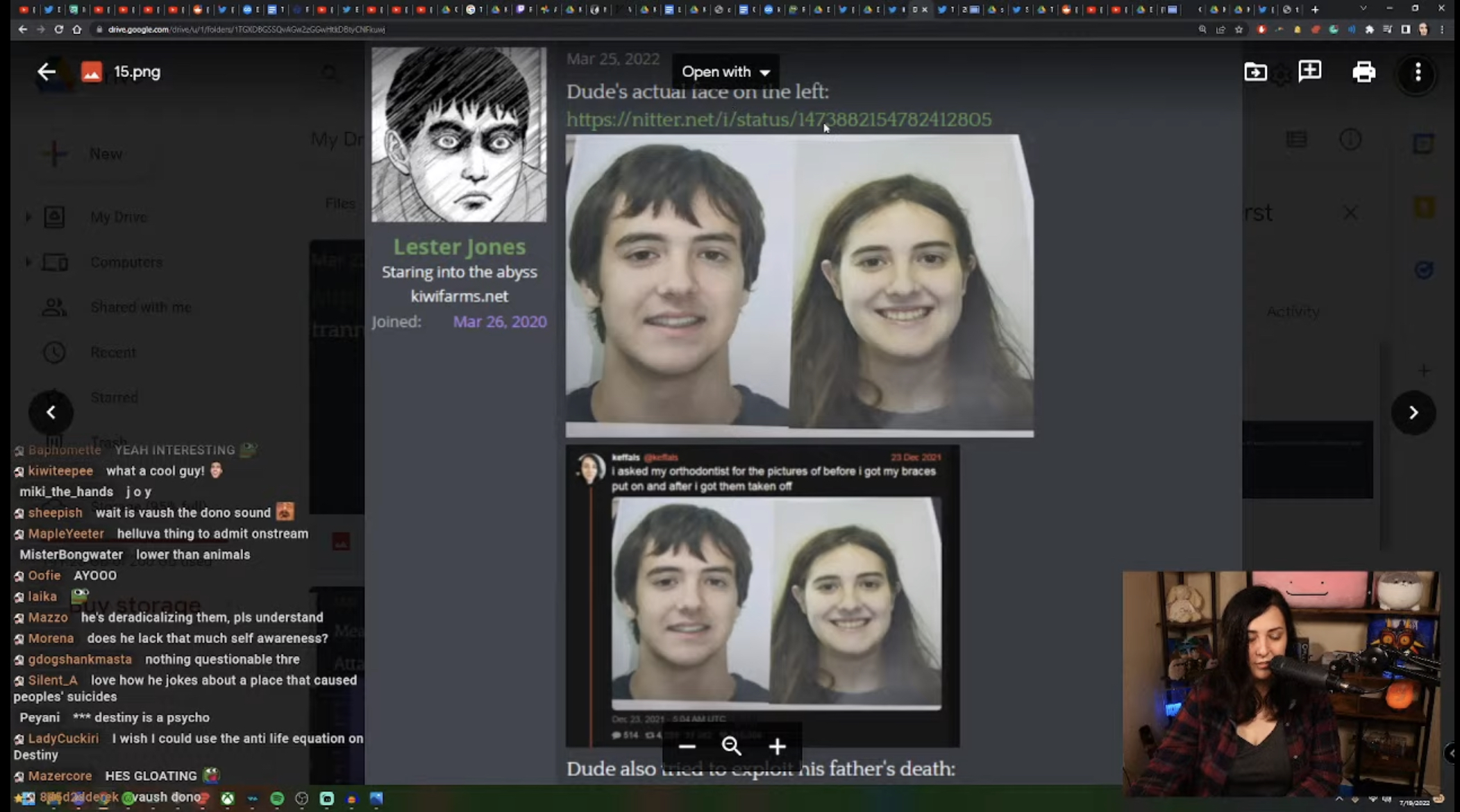This screenshot has height=812, width=1460.
Task: Click the 15.png file name
Action: coord(137,71)
